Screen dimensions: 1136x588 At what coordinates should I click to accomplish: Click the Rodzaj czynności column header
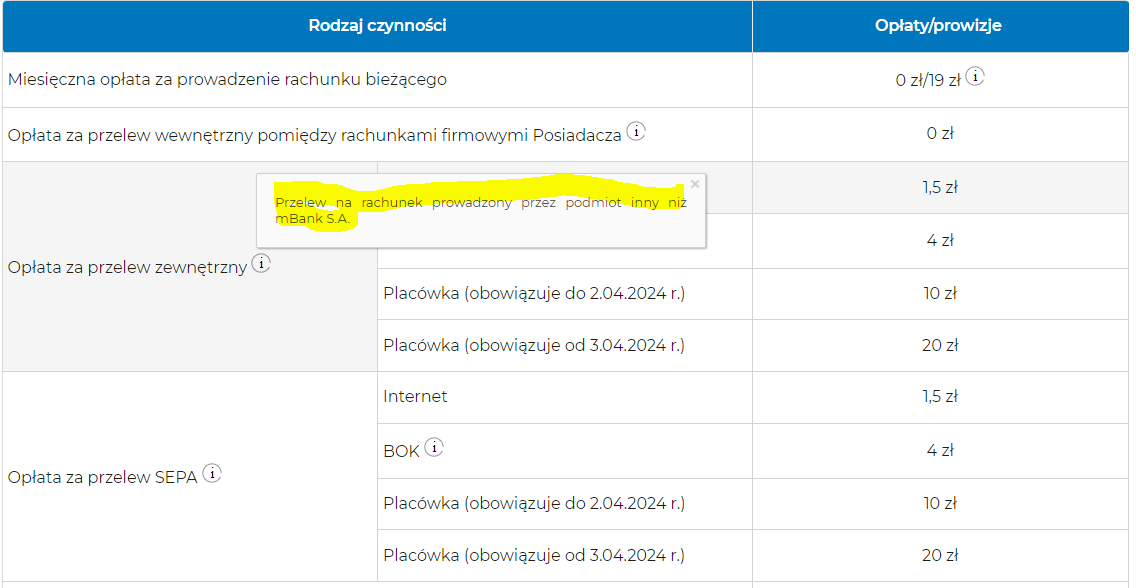pos(377,26)
